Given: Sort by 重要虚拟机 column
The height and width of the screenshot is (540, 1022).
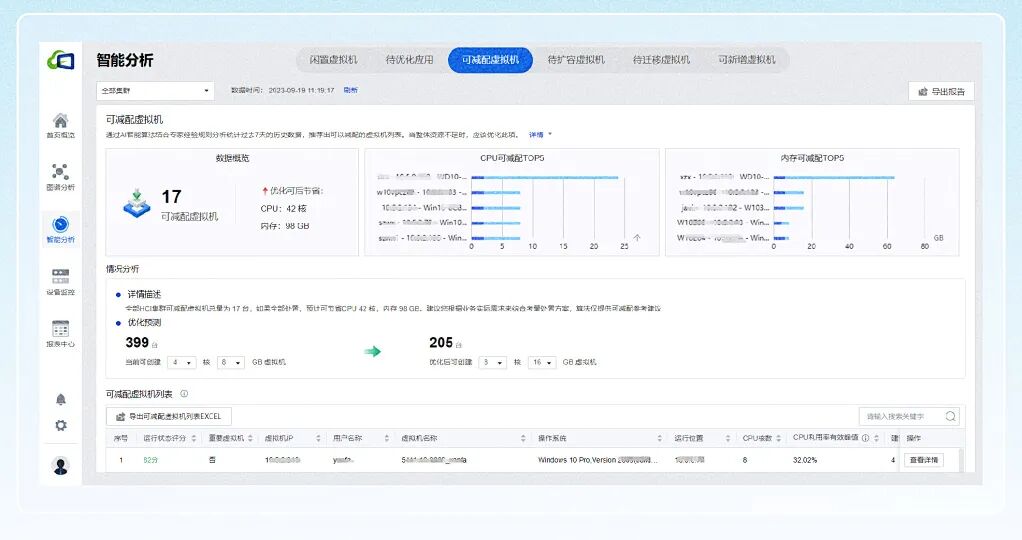Looking at the screenshot, I should coord(250,438).
